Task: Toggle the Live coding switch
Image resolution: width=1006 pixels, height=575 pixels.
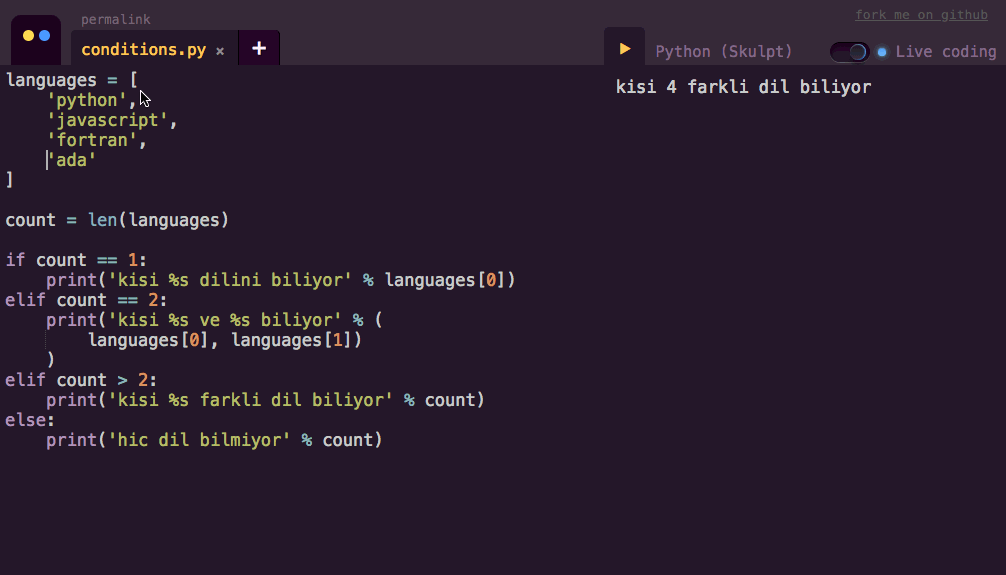Action: pyautogui.click(x=849, y=51)
